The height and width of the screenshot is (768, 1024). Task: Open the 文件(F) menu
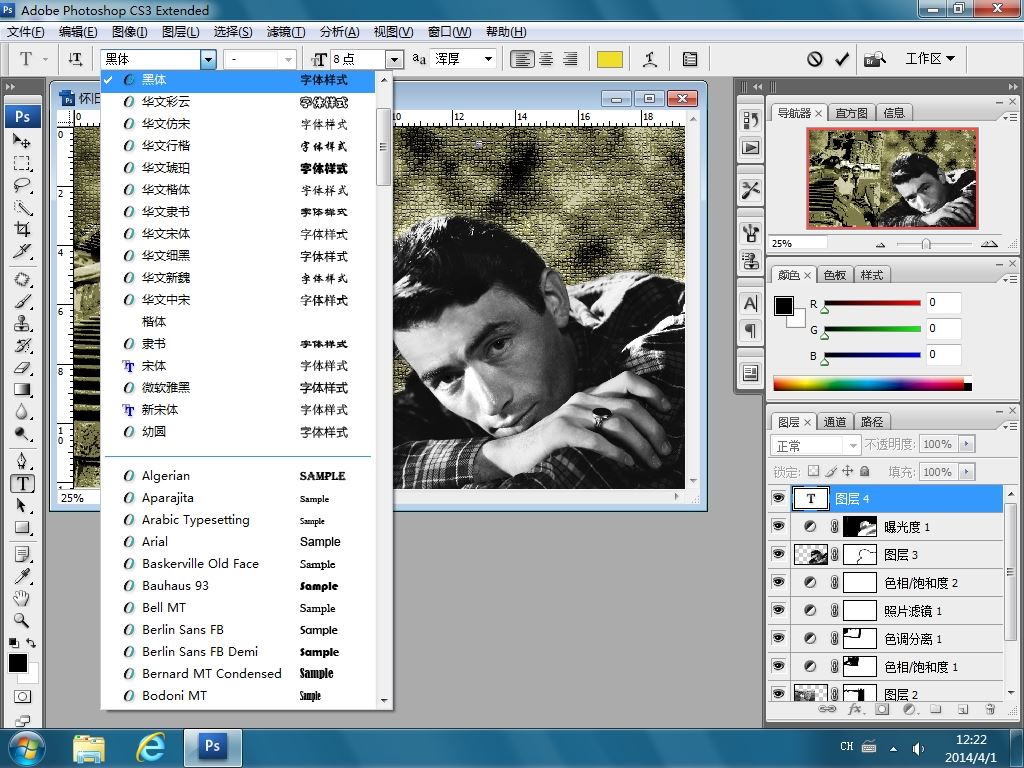pyautogui.click(x=25, y=32)
